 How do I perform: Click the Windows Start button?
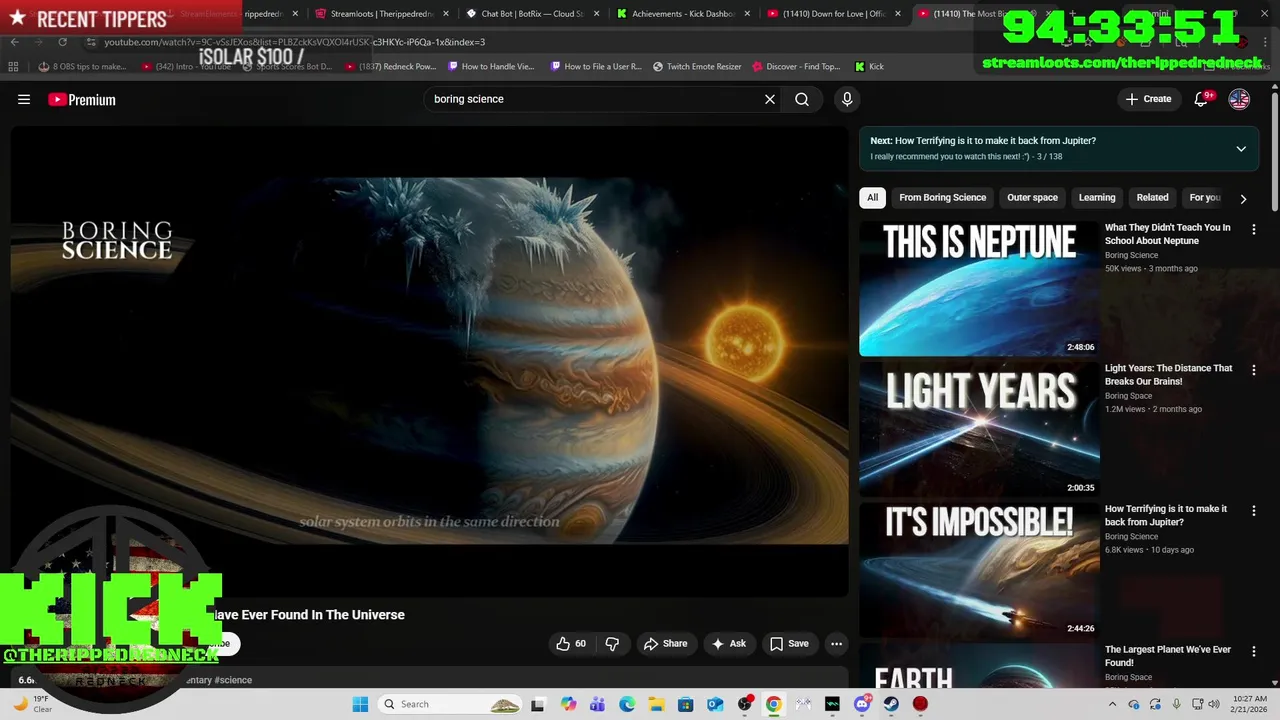[x=360, y=704]
